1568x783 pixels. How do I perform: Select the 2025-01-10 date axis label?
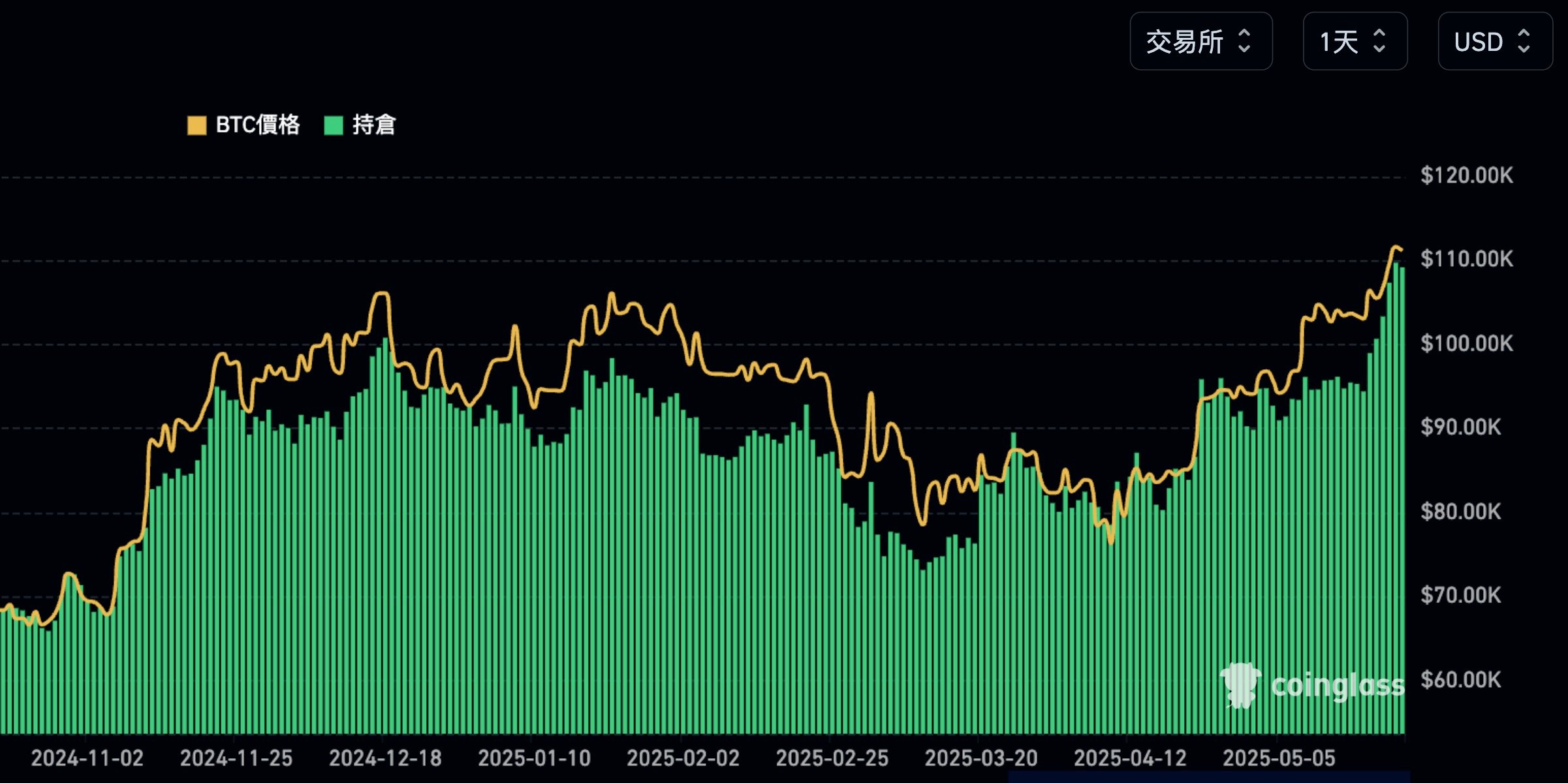point(534,758)
